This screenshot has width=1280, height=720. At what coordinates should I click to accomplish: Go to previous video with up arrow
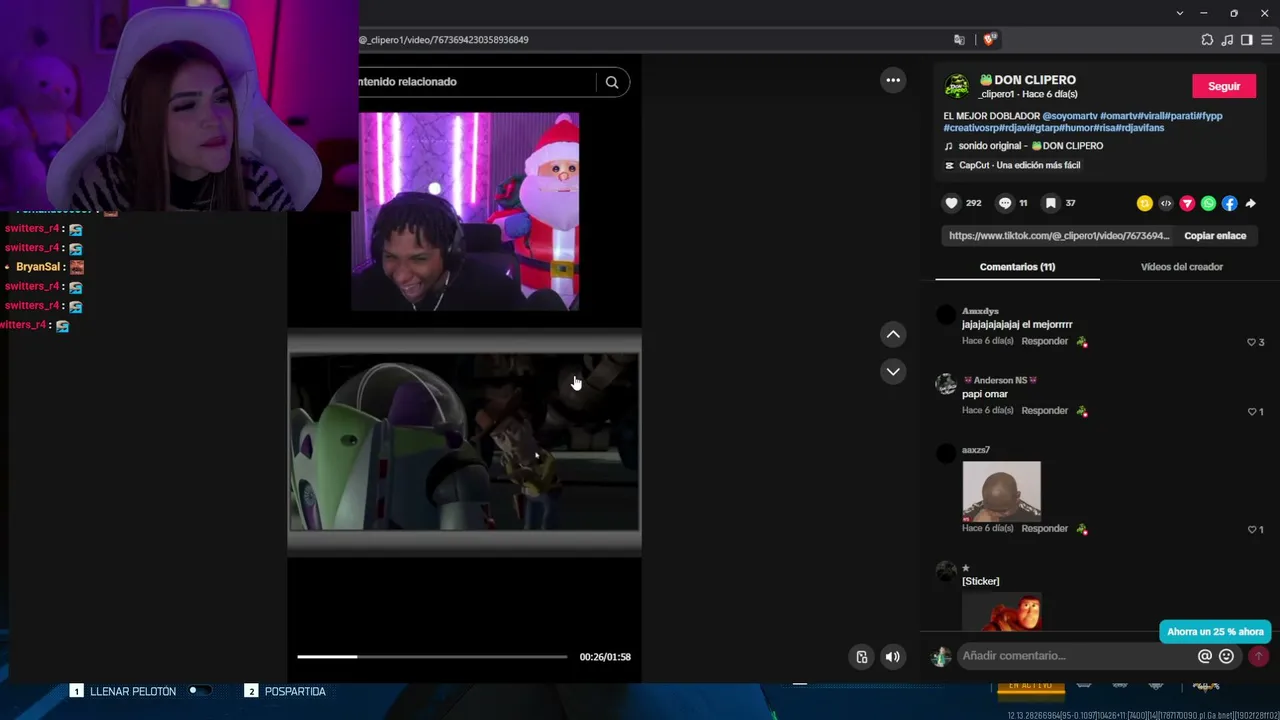click(893, 334)
